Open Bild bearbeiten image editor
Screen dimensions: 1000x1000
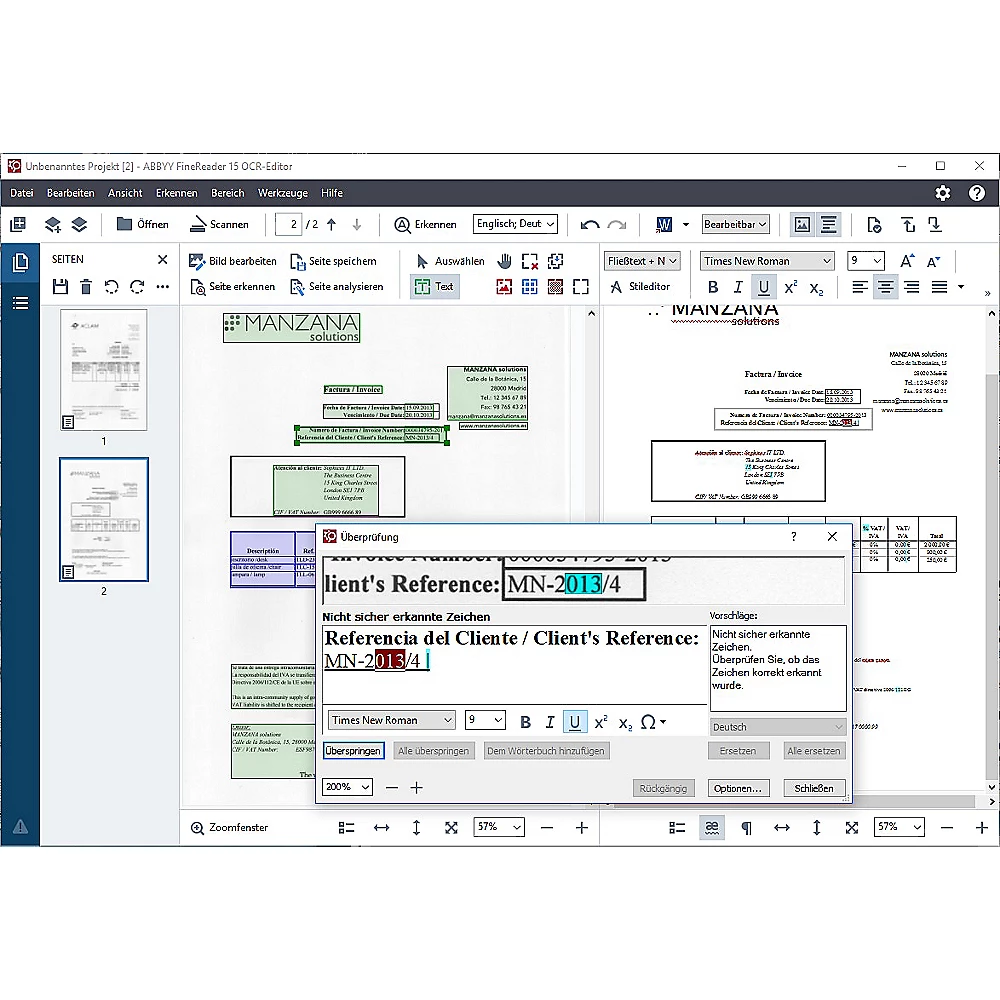click(232, 261)
